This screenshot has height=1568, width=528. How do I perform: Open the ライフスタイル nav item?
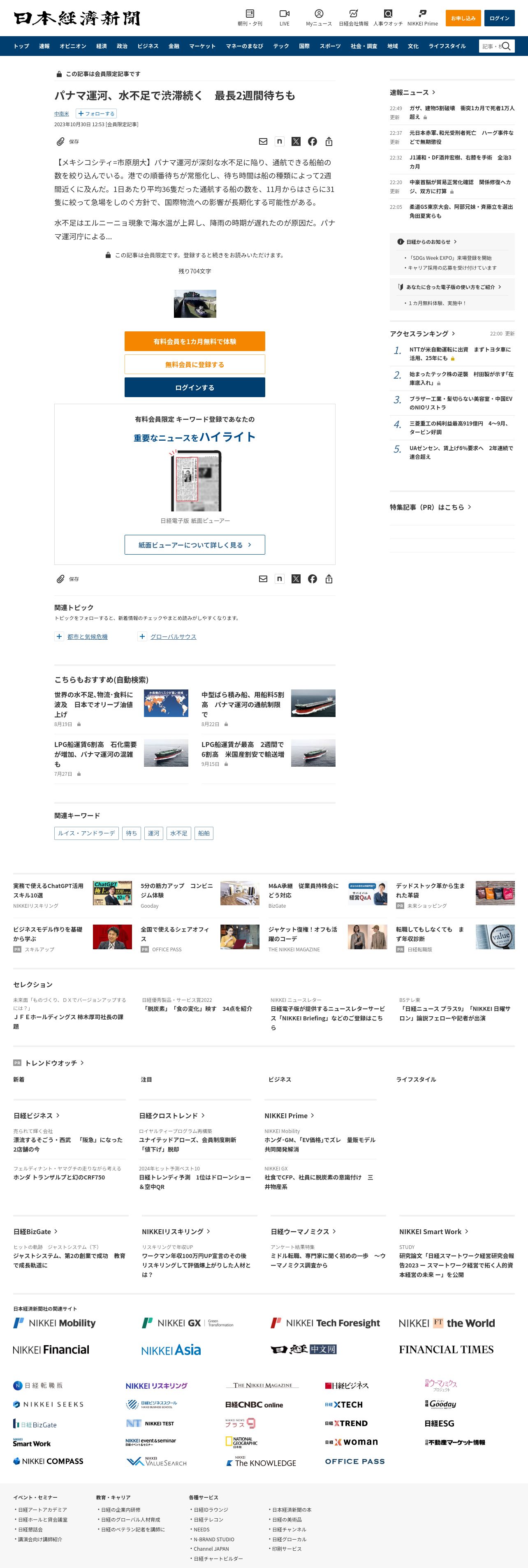coord(447,46)
